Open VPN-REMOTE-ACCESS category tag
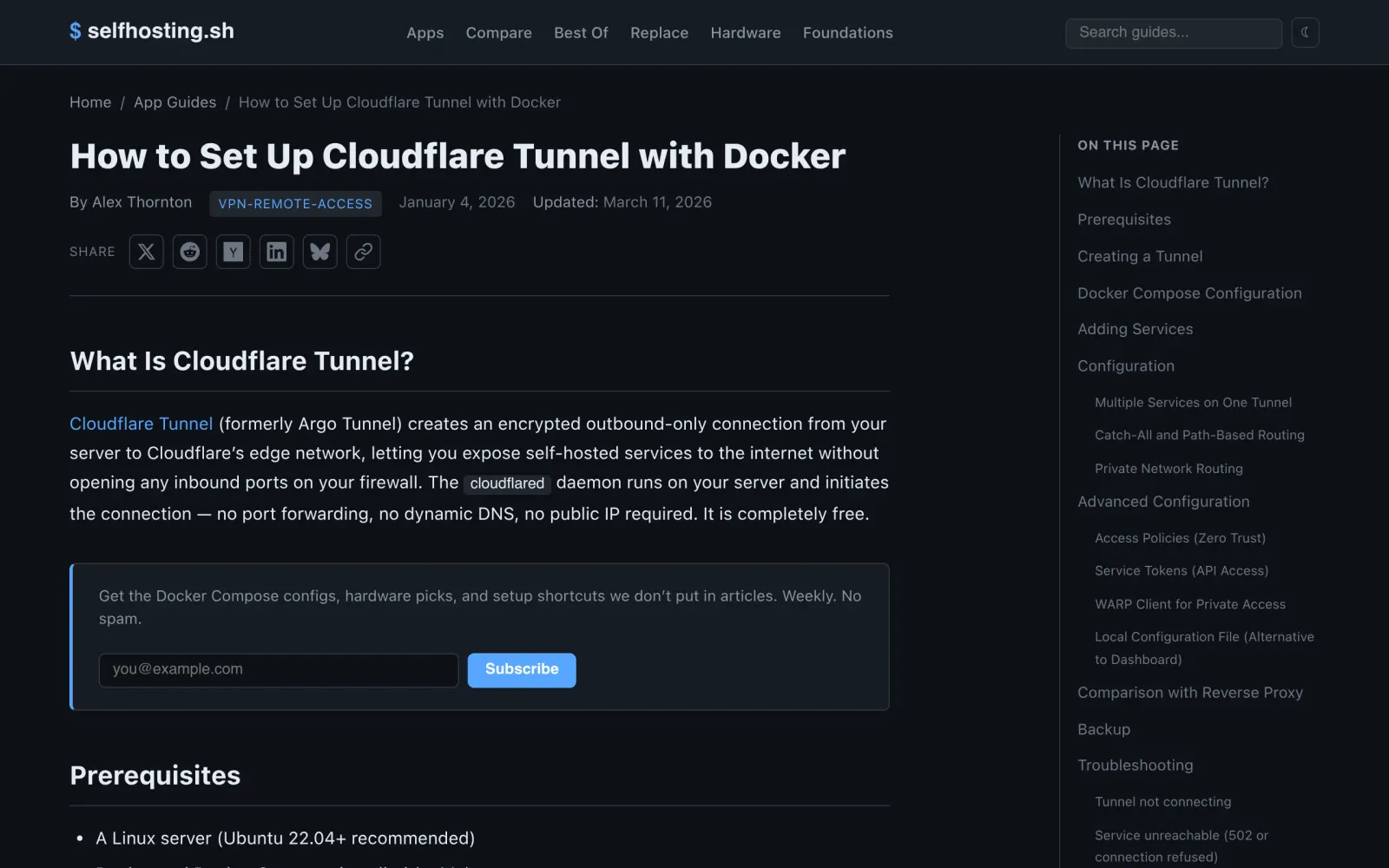This screenshot has width=1389, height=868. tap(295, 203)
